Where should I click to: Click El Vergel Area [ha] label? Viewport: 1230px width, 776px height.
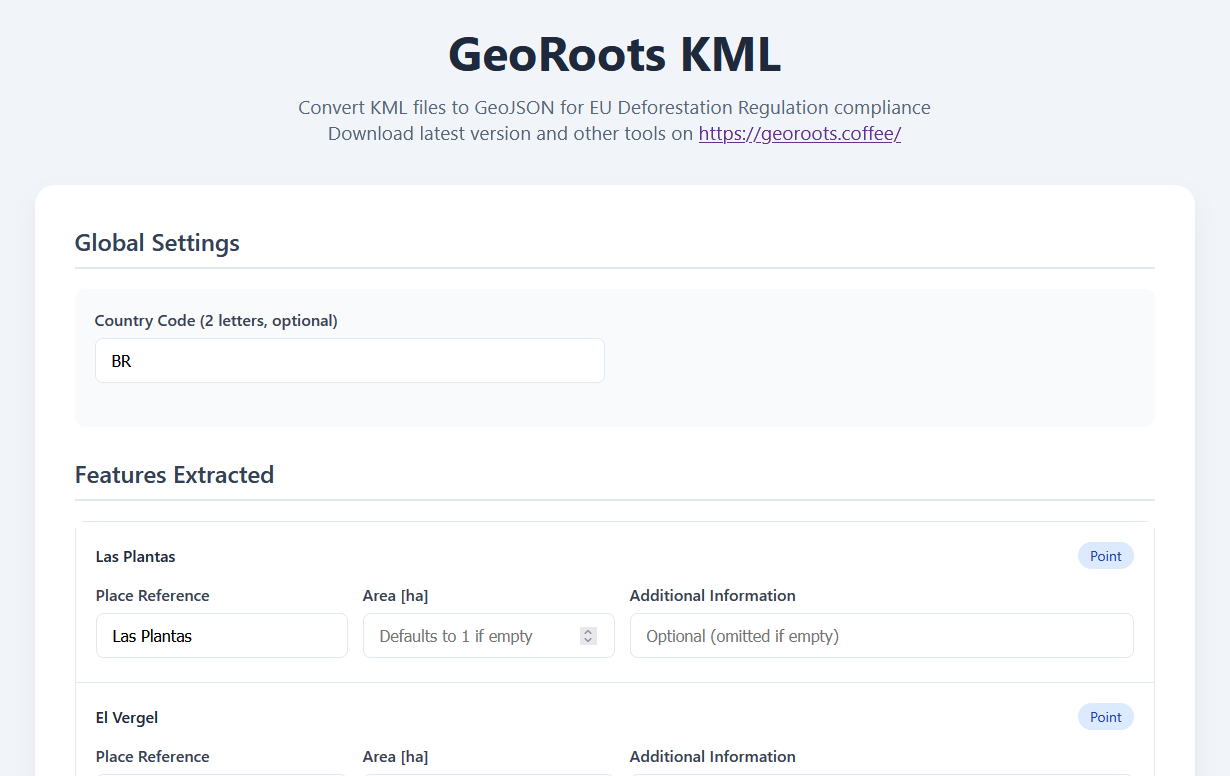pos(395,757)
